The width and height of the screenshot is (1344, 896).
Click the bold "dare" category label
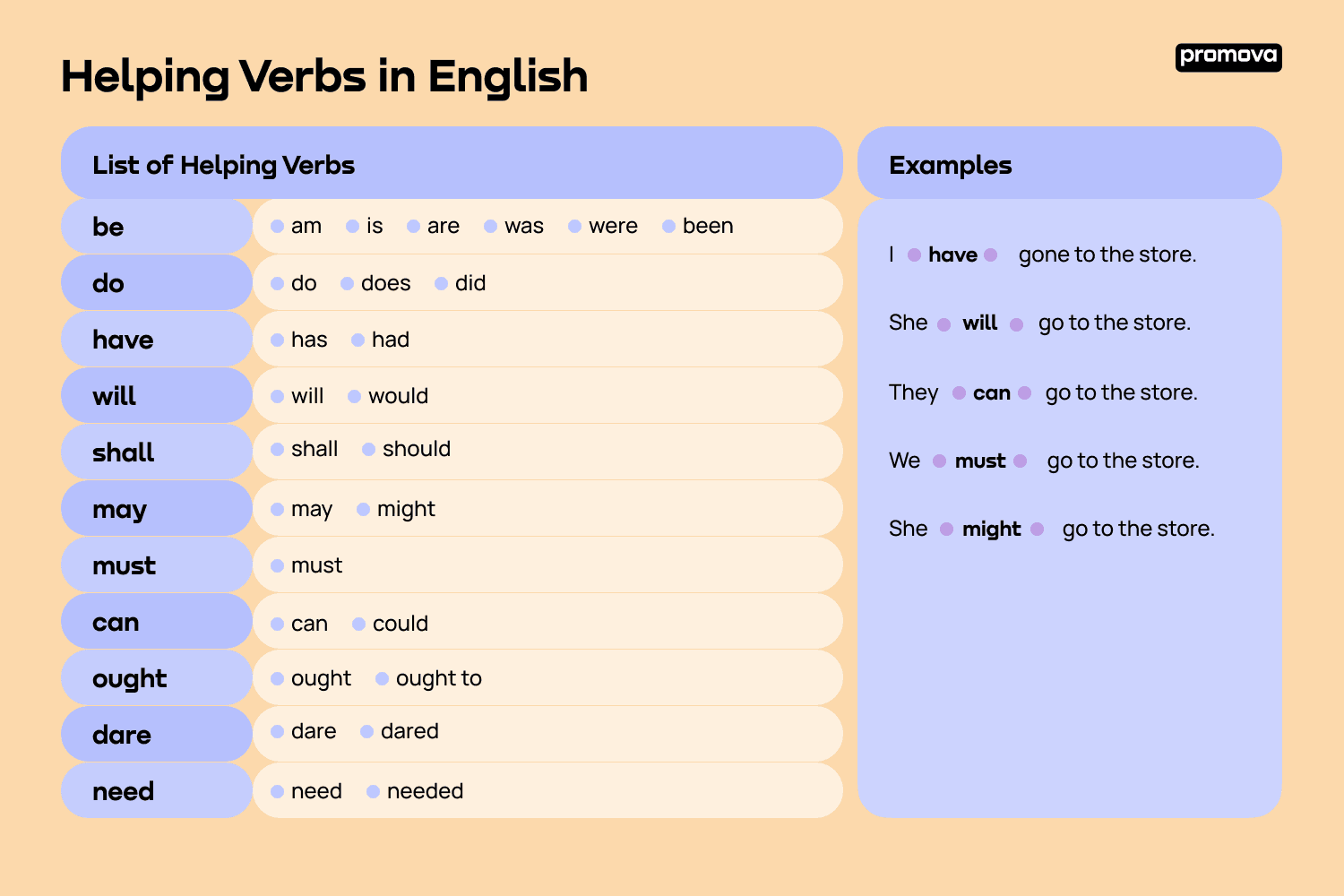click(x=122, y=735)
